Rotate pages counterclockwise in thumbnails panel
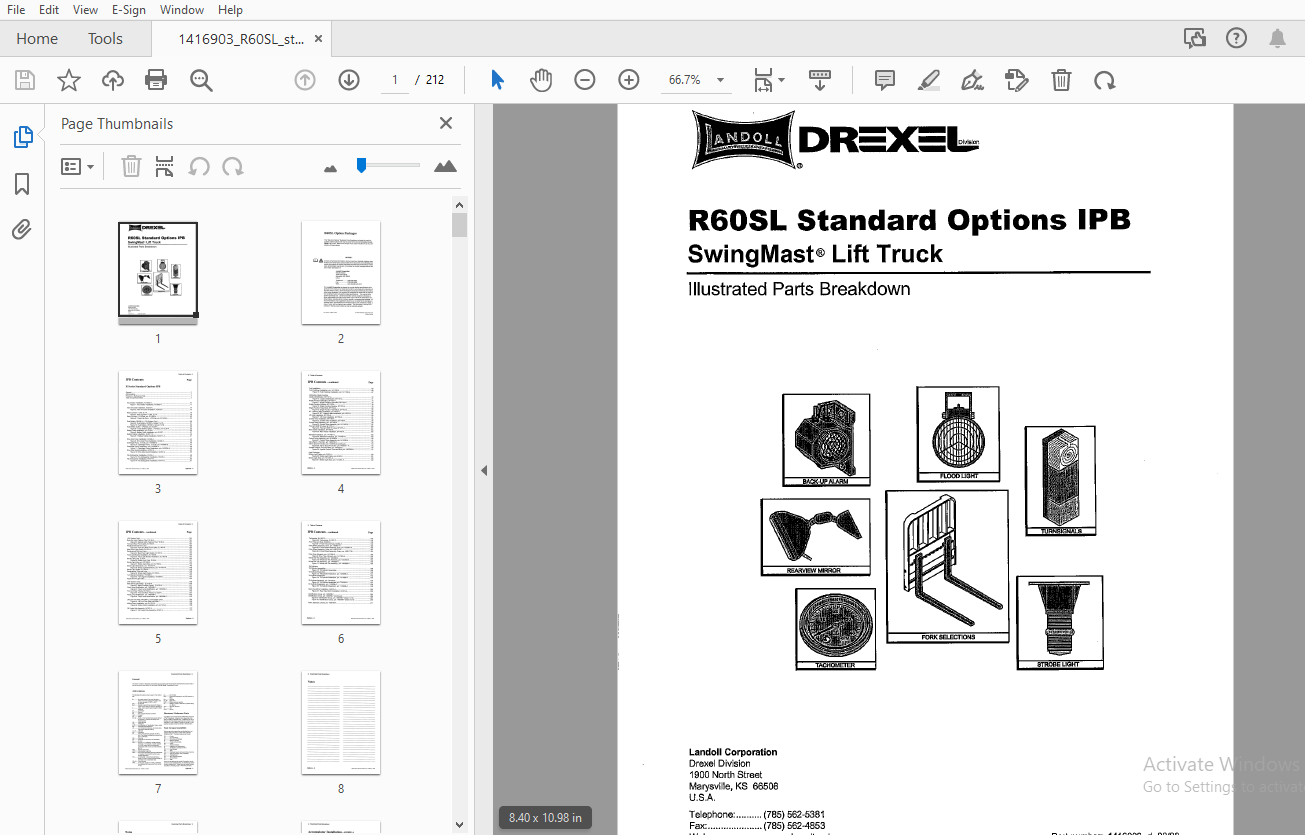 pos(199,167)
